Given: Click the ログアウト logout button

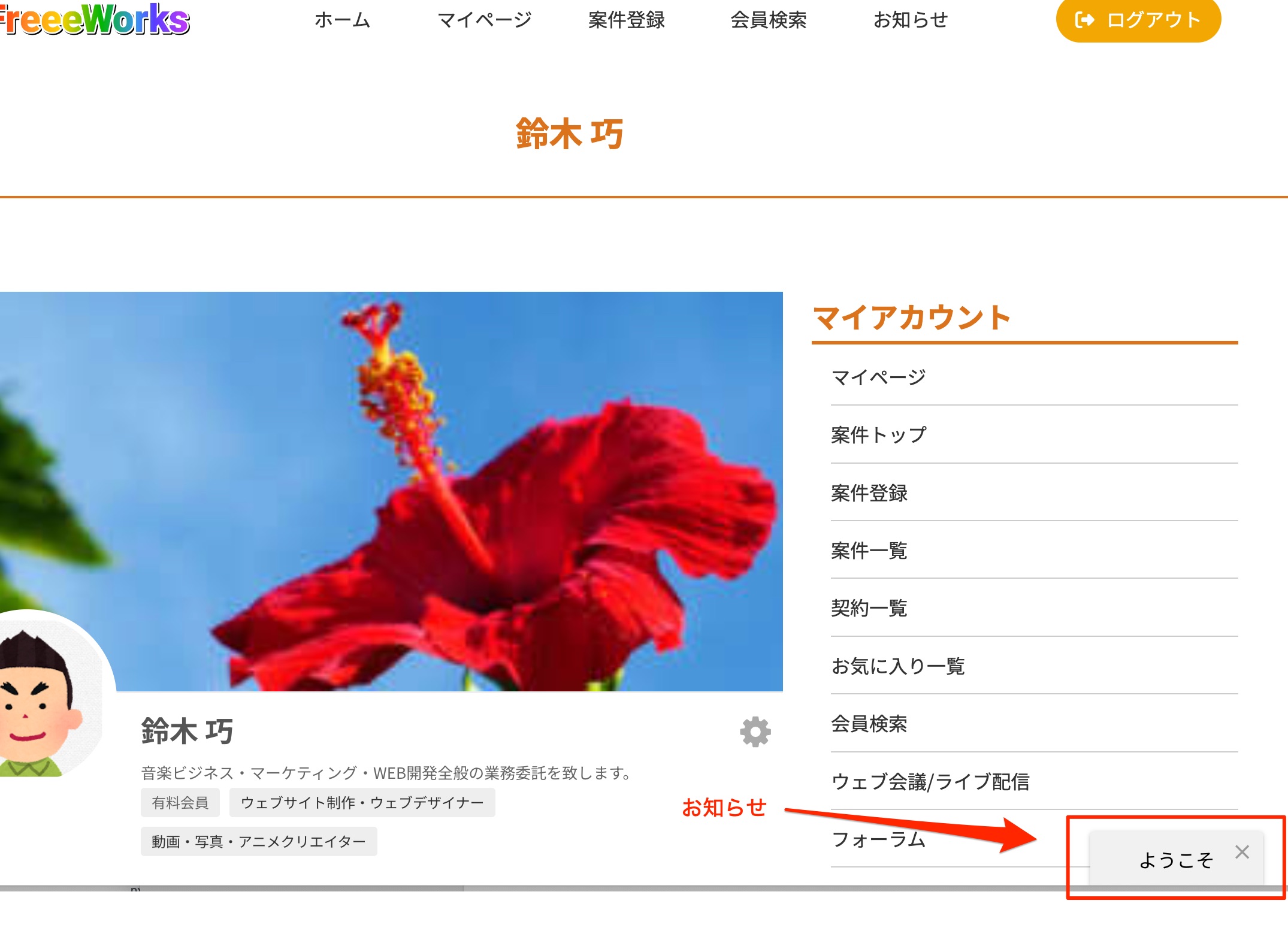Looking at the screenshot, I should coord(1138,20).
